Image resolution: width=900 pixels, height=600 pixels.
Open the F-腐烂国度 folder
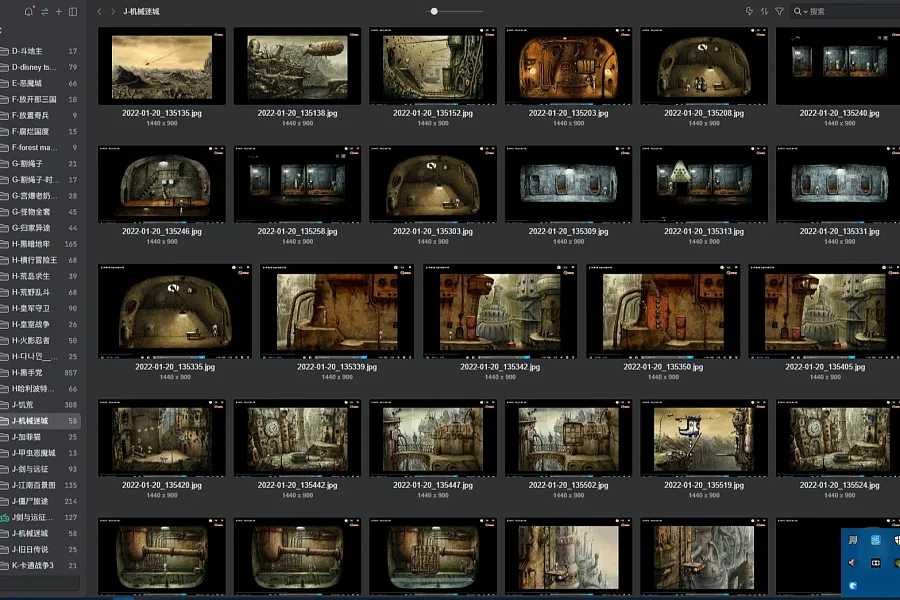pyautogui.click(x=40, y=131)
